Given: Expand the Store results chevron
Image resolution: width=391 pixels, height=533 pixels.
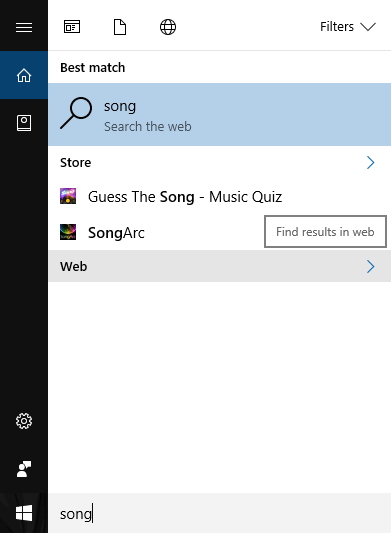Looking at the screenshot, I should pyautogui.click(x=371, y=162).
